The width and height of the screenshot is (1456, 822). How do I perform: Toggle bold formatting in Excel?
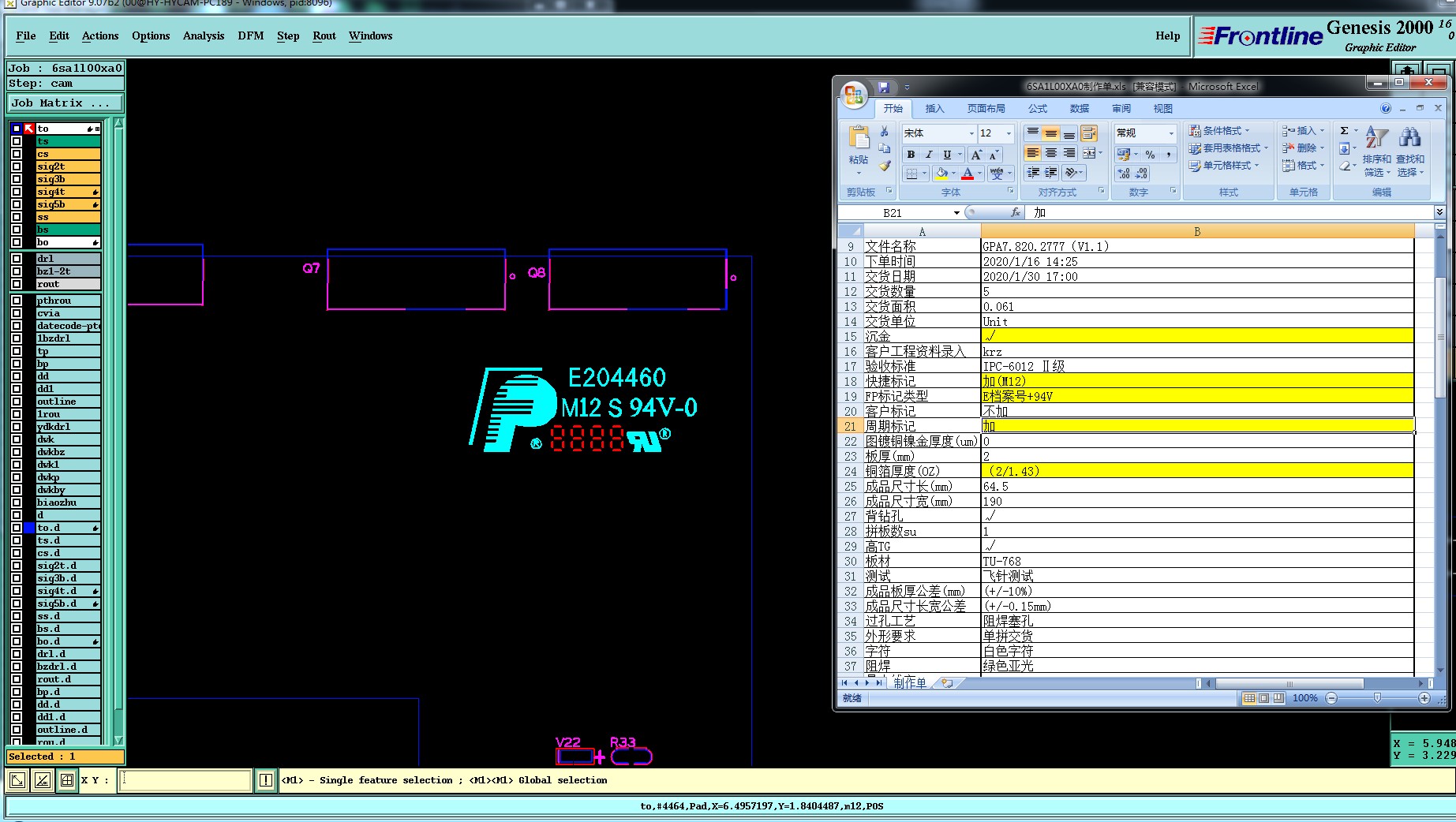tap(911, 155)
